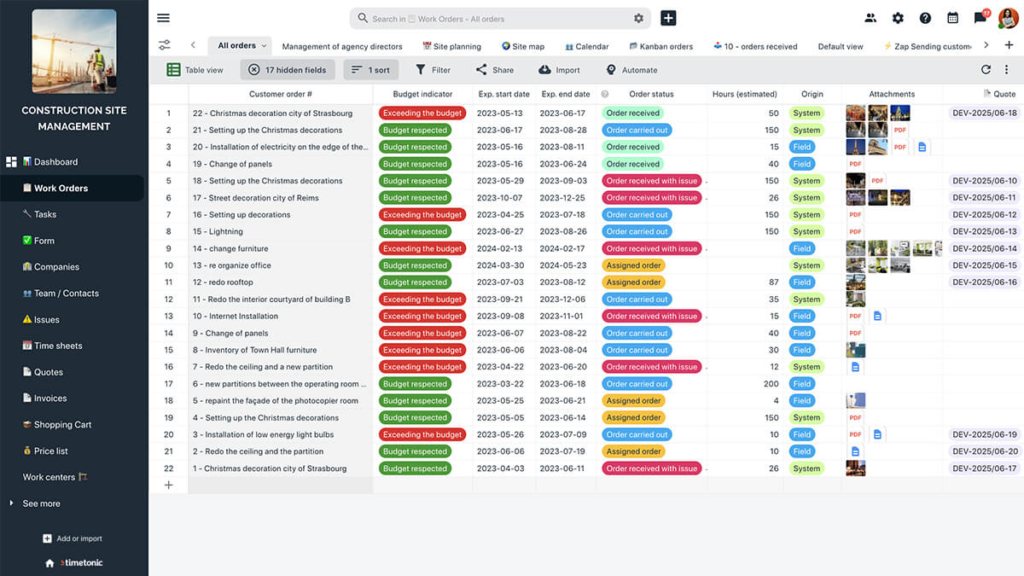Expand See more in the sidebar
1024x576 pixels.
pyautogui.click(x=41, y=504)
